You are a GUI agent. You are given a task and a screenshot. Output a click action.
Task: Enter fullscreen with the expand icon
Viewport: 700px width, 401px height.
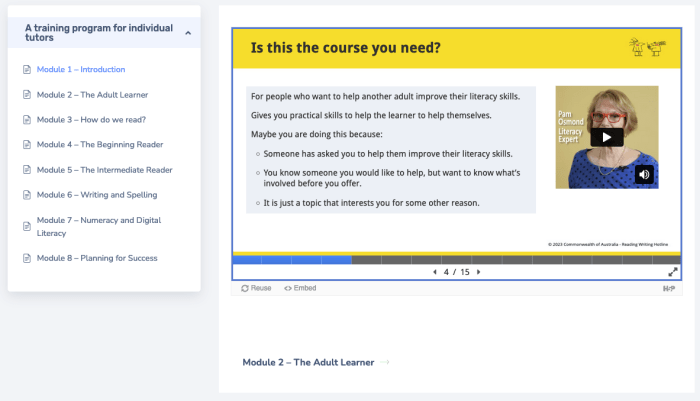click(673, 272)
